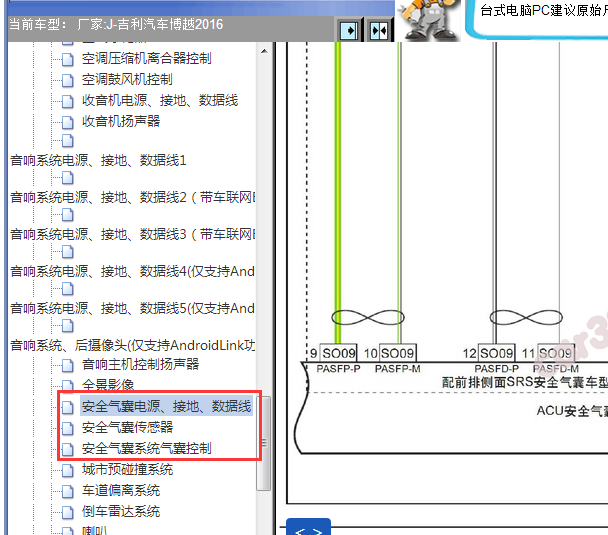Click 配前排侧面SRS安全气囊车型 diagram label
The width and height of the screenshot is (608, 535).
pyautogui.click(x=525, y=383)
